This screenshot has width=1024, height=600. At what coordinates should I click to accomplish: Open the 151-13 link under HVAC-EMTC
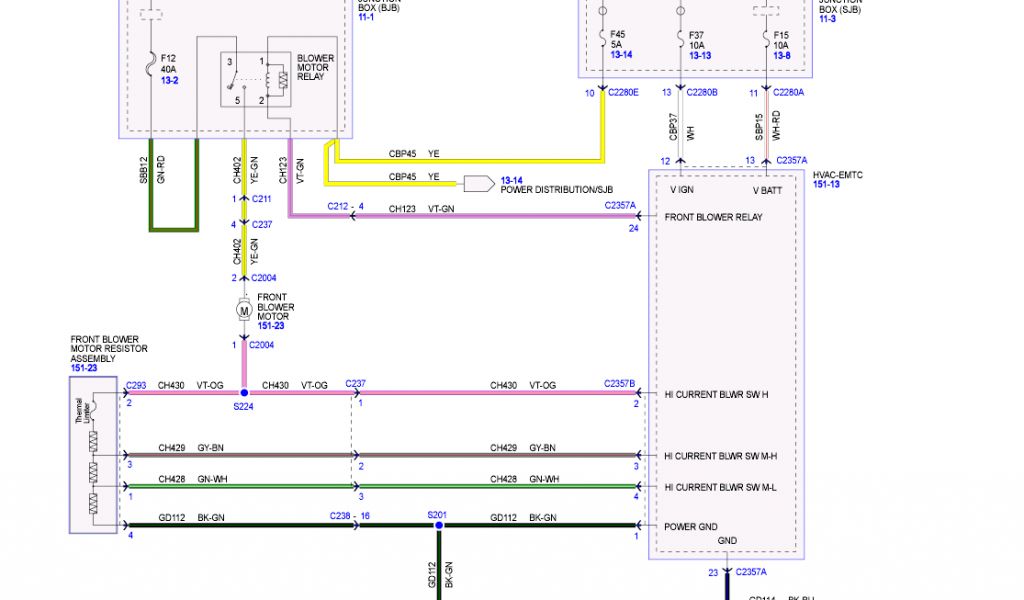point(826,184)
